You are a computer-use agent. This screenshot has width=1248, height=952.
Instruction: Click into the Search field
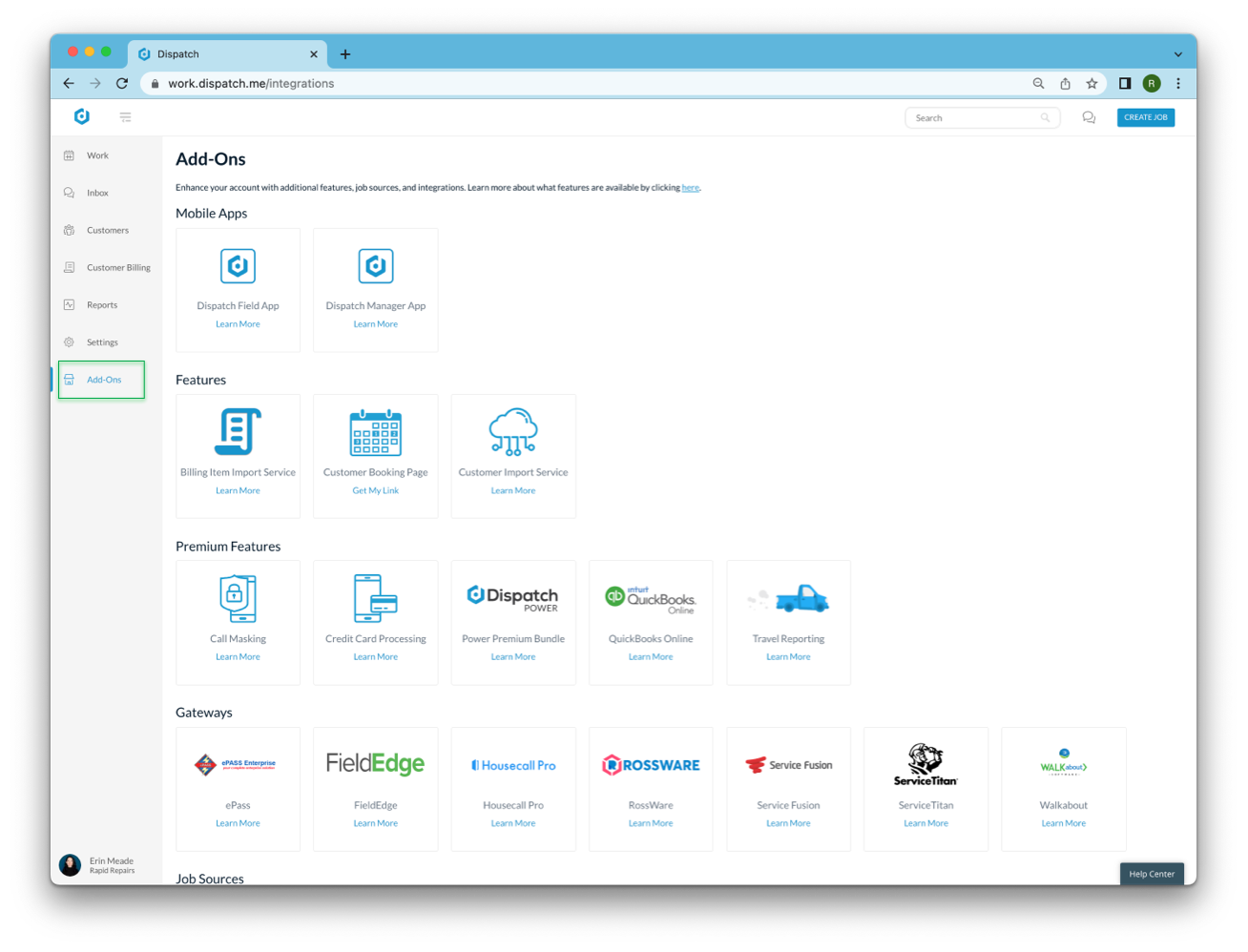point(973,118)
